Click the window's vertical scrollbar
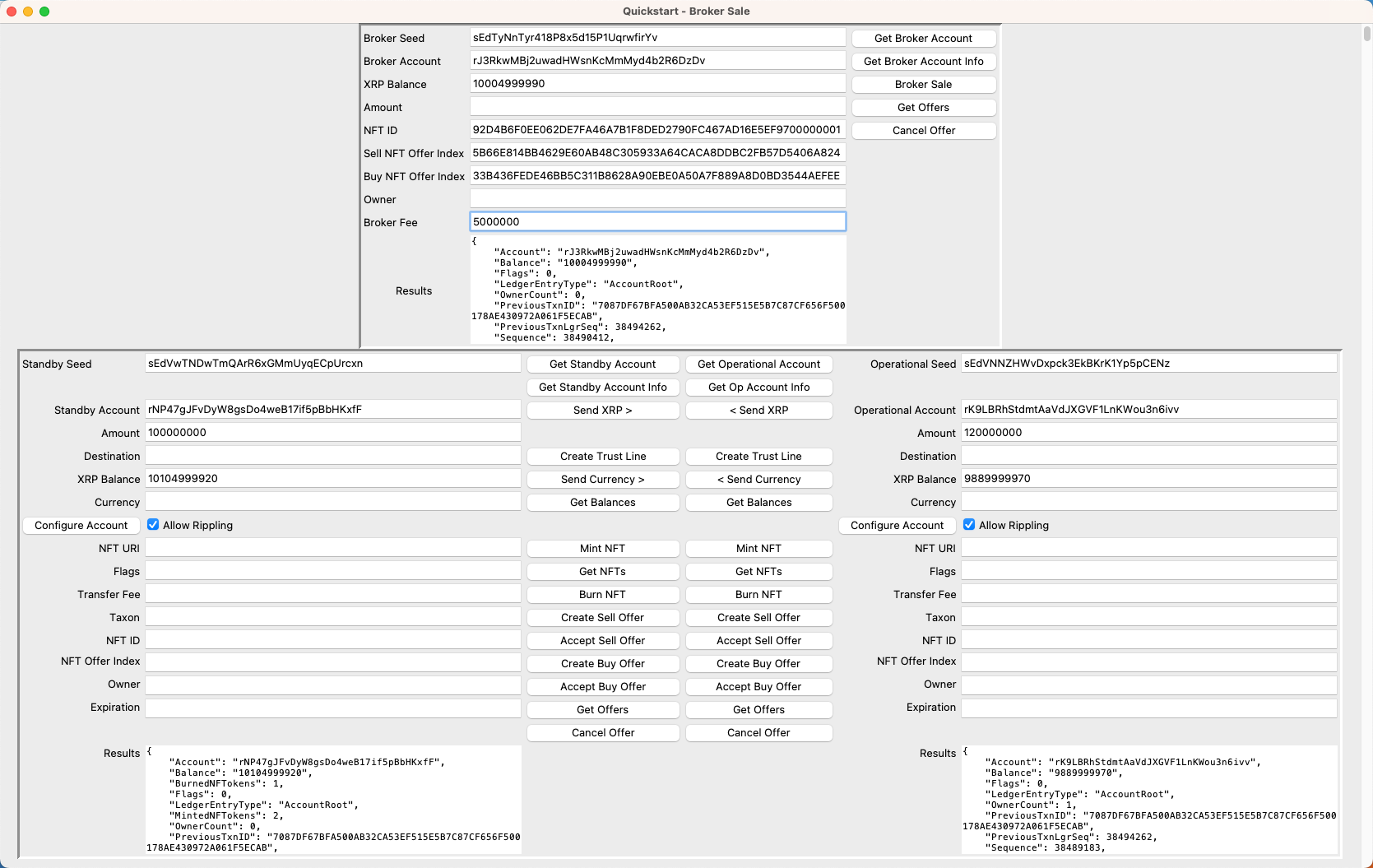 [x=1366, y=35]
